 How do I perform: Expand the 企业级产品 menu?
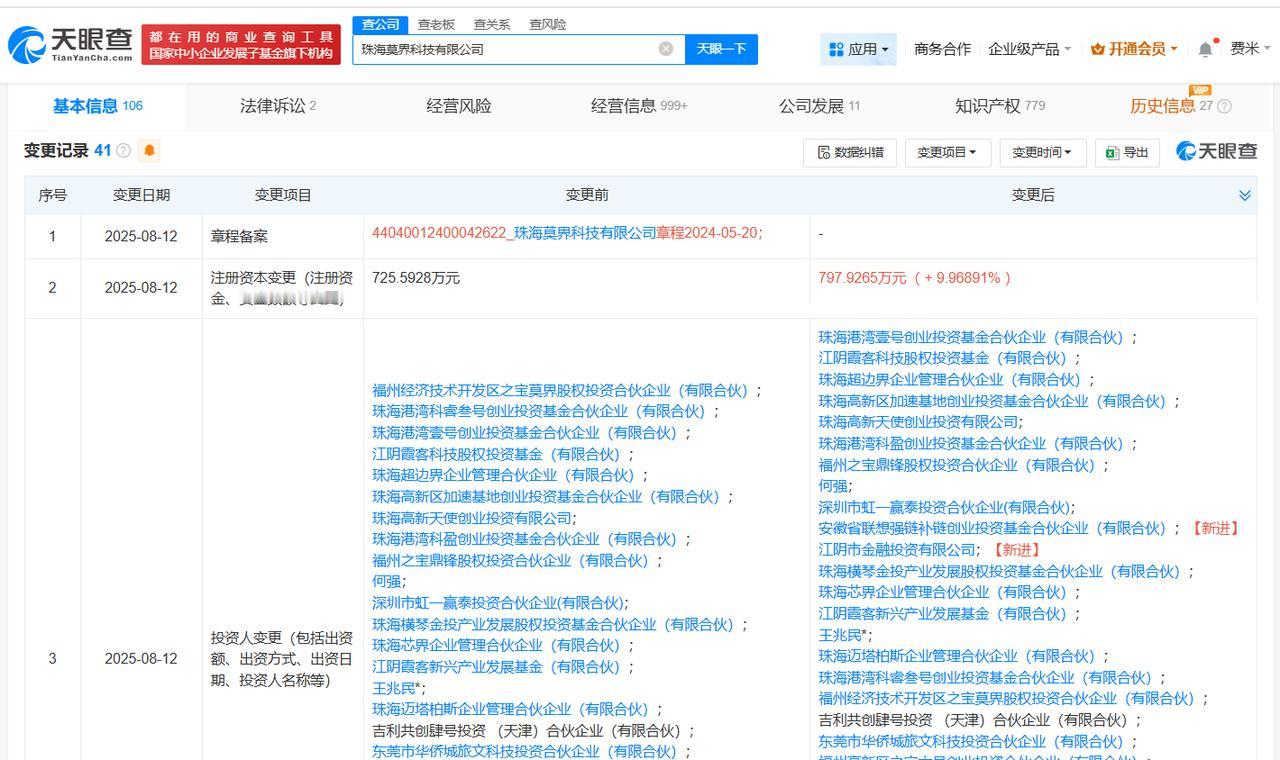[1029, 49]
